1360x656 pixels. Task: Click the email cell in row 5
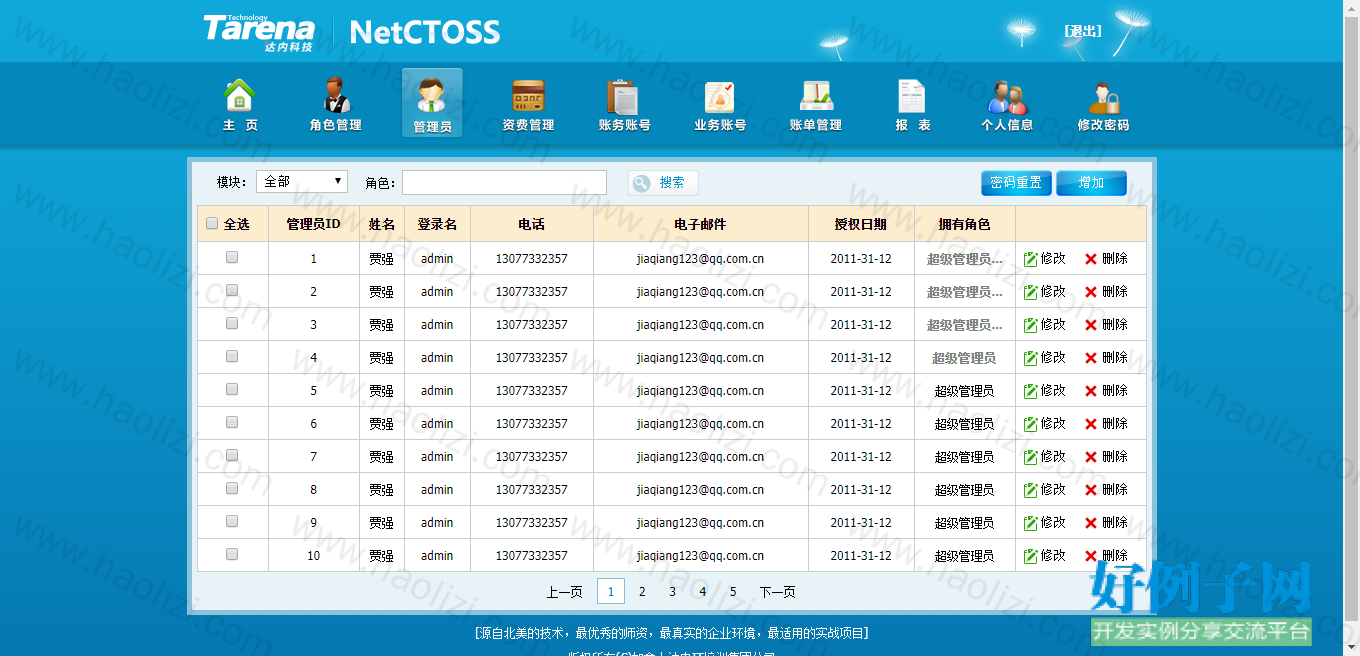700,391
